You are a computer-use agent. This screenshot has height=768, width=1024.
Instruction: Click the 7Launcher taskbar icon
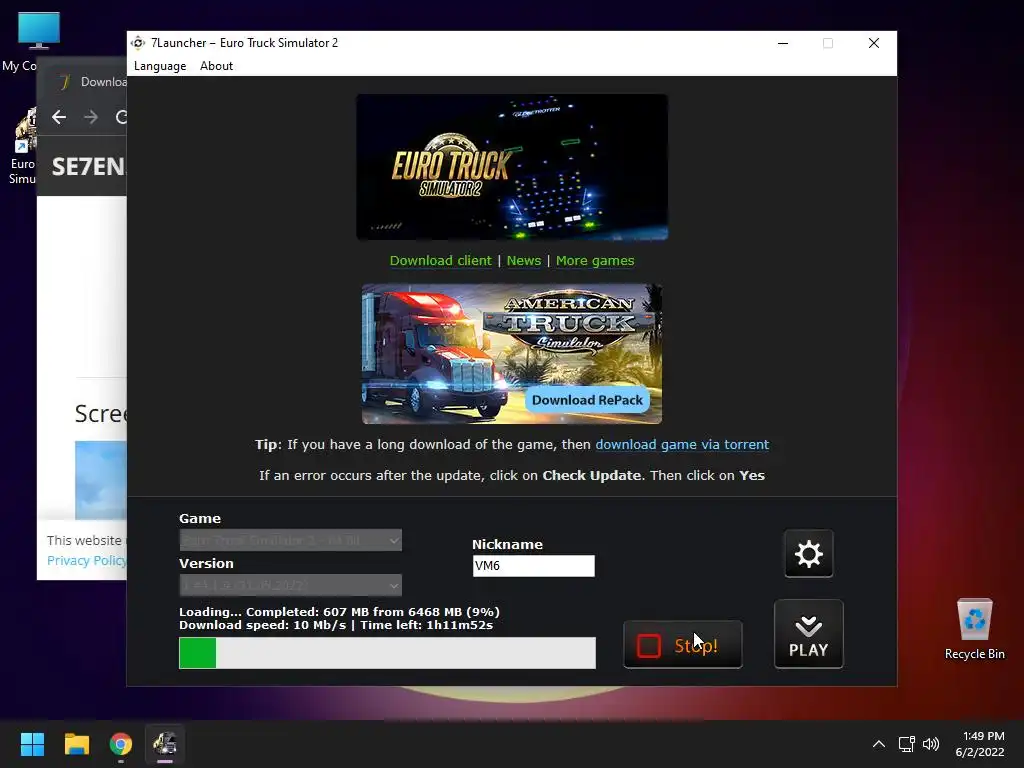click(165, 744)
